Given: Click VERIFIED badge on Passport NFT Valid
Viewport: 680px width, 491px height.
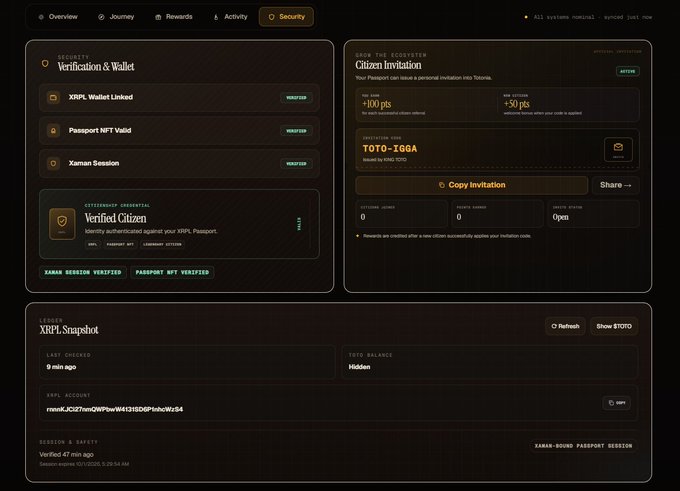Looking at the screenshot, I should click(296, 131).
